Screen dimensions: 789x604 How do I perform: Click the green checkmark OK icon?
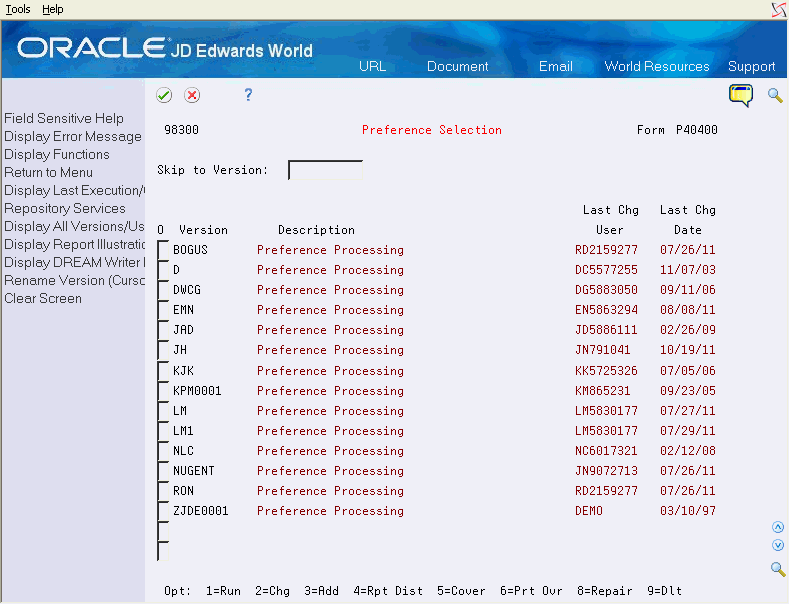(x=164, y=95)
